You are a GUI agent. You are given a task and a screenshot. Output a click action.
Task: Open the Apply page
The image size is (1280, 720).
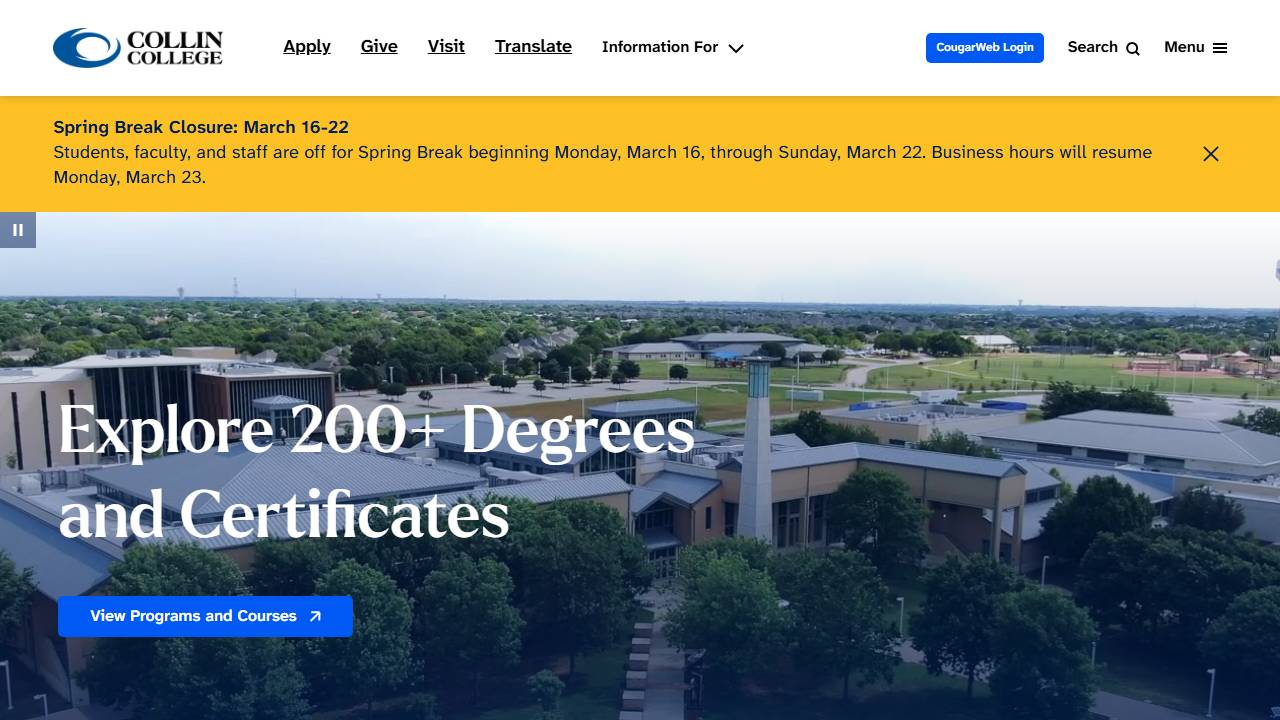click(306, 46)
